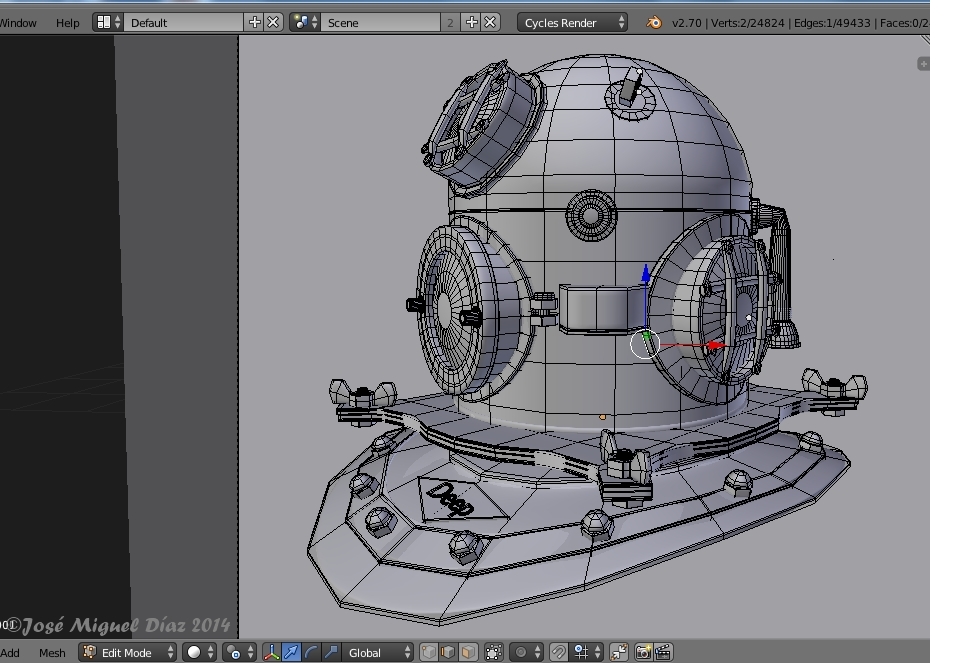Open the Edit Mode dropdown

coord(128,652)
